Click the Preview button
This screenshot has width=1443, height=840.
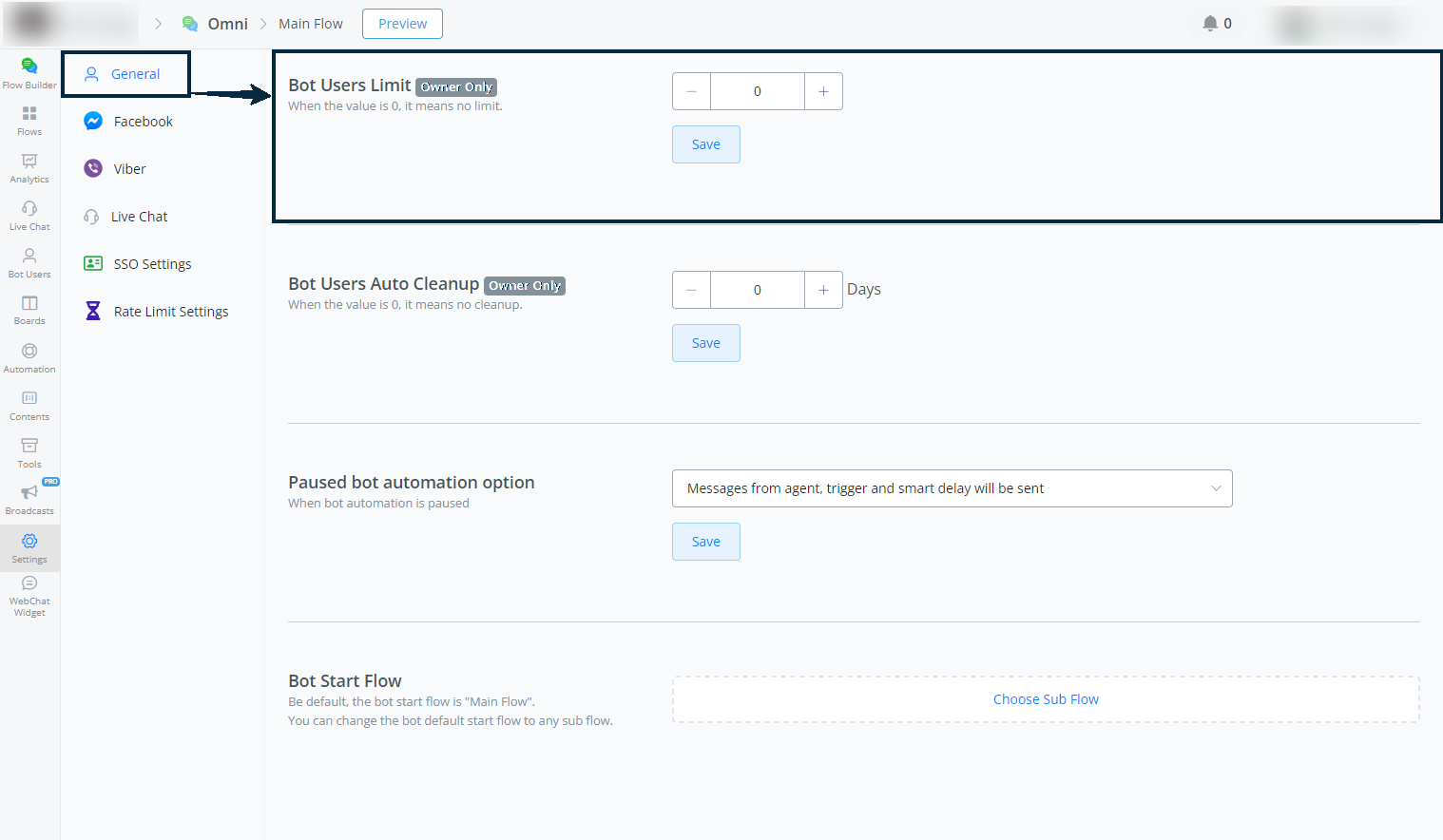click(403, 24)
